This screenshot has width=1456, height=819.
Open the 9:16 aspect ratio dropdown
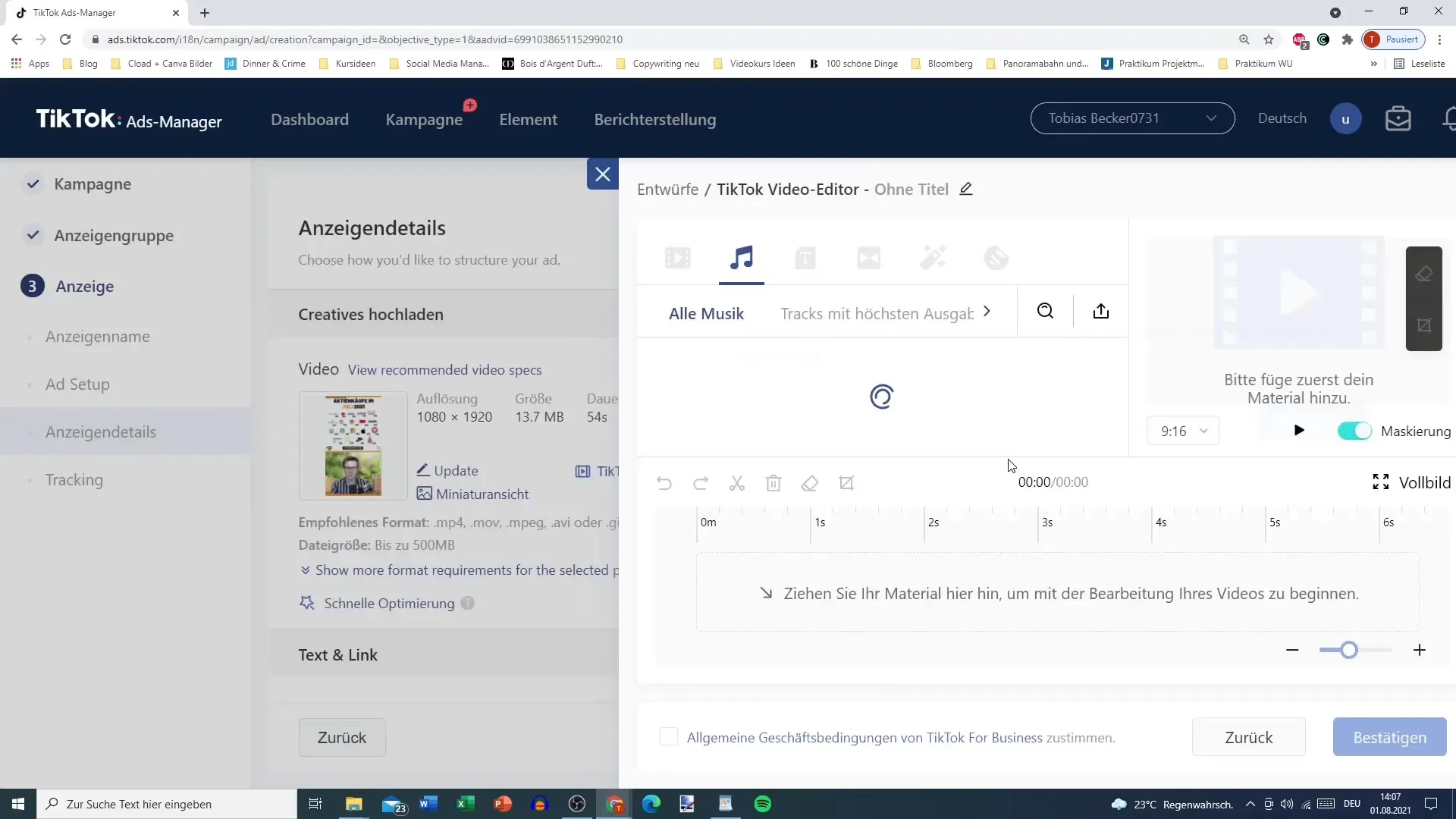pyautogui.click(x=1183, y=431)
